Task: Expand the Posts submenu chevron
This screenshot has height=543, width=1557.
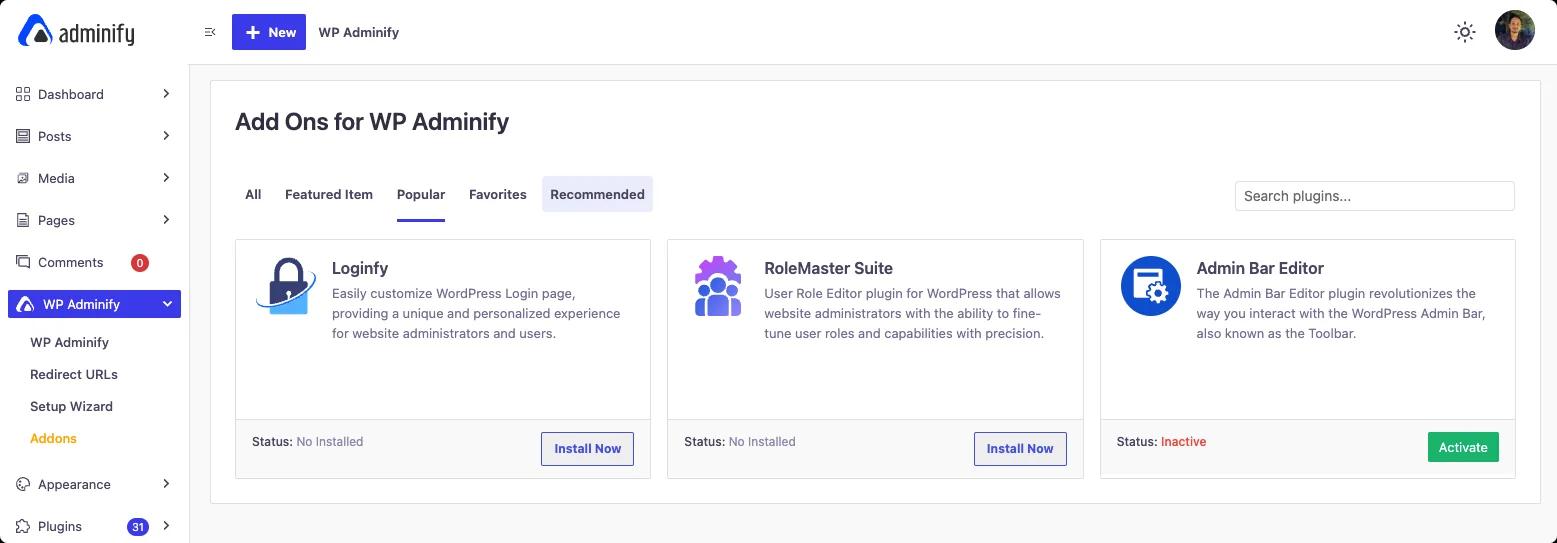Action: 166,136
